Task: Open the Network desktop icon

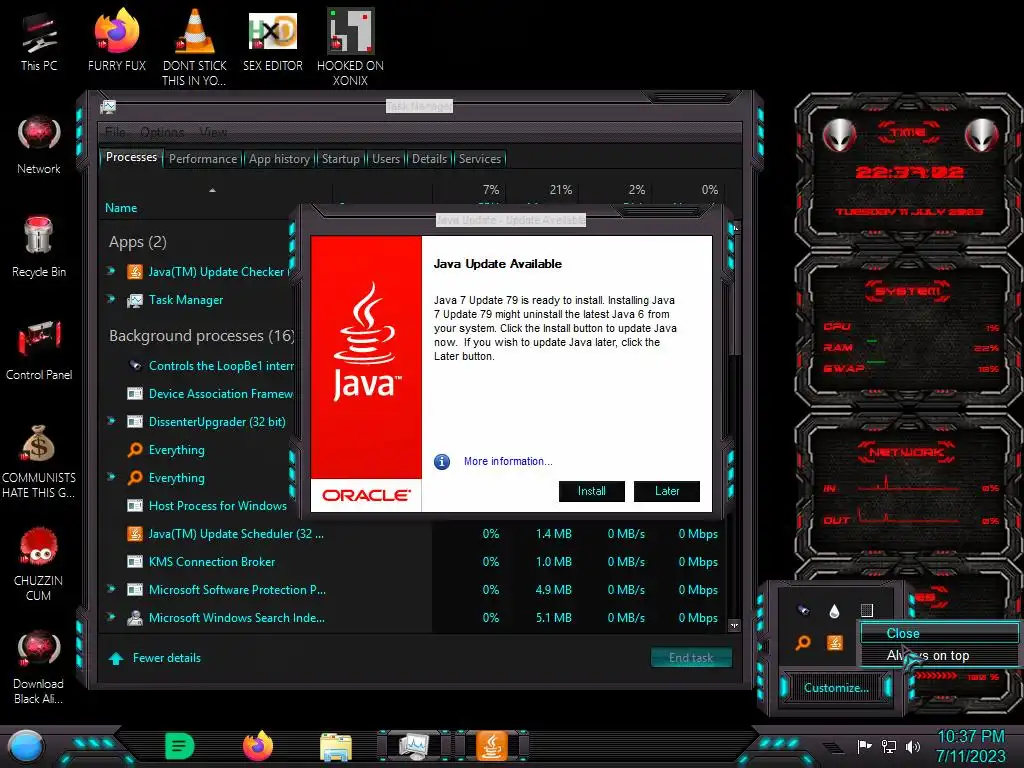Action: tap(39, 145)
